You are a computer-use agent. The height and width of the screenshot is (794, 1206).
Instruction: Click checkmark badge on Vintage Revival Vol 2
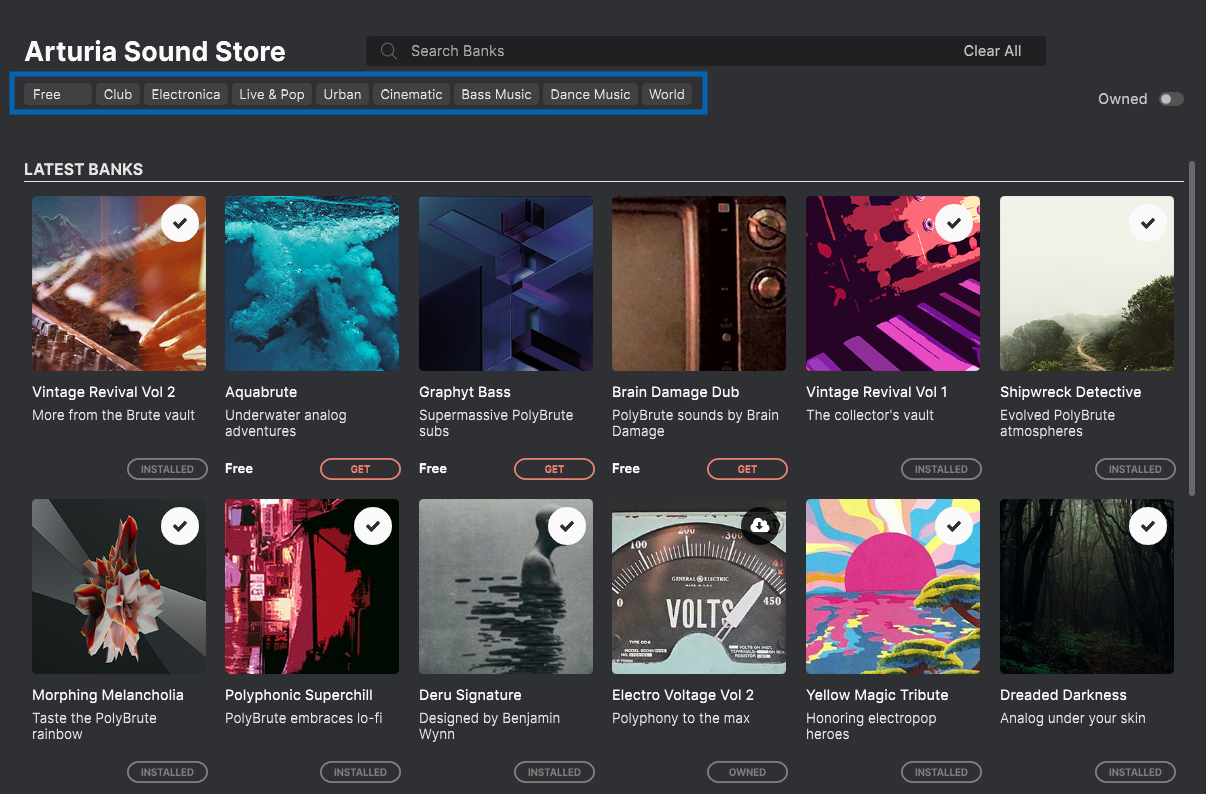click(x=180, y=223)
